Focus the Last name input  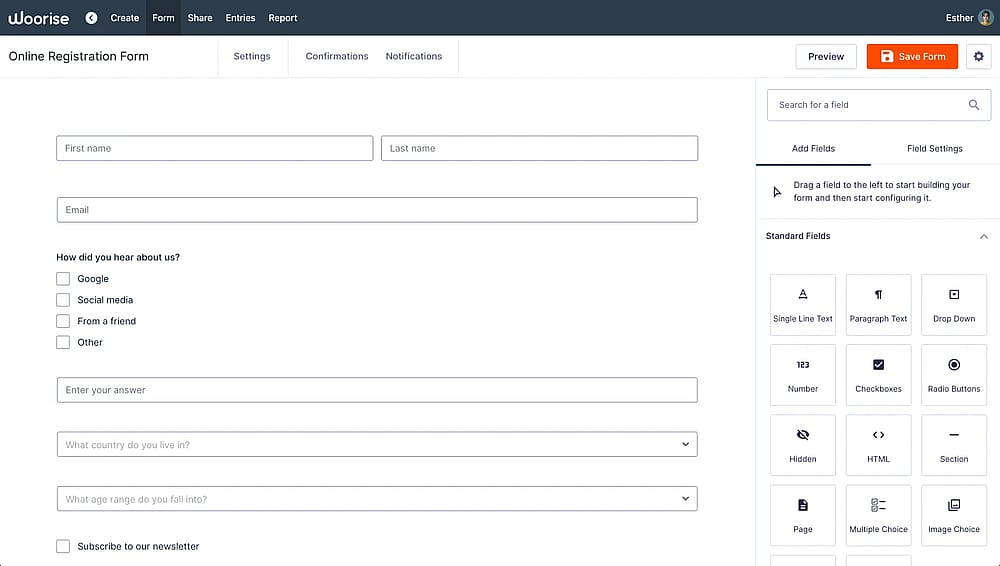pyautogui.click(x=539, y=148)
